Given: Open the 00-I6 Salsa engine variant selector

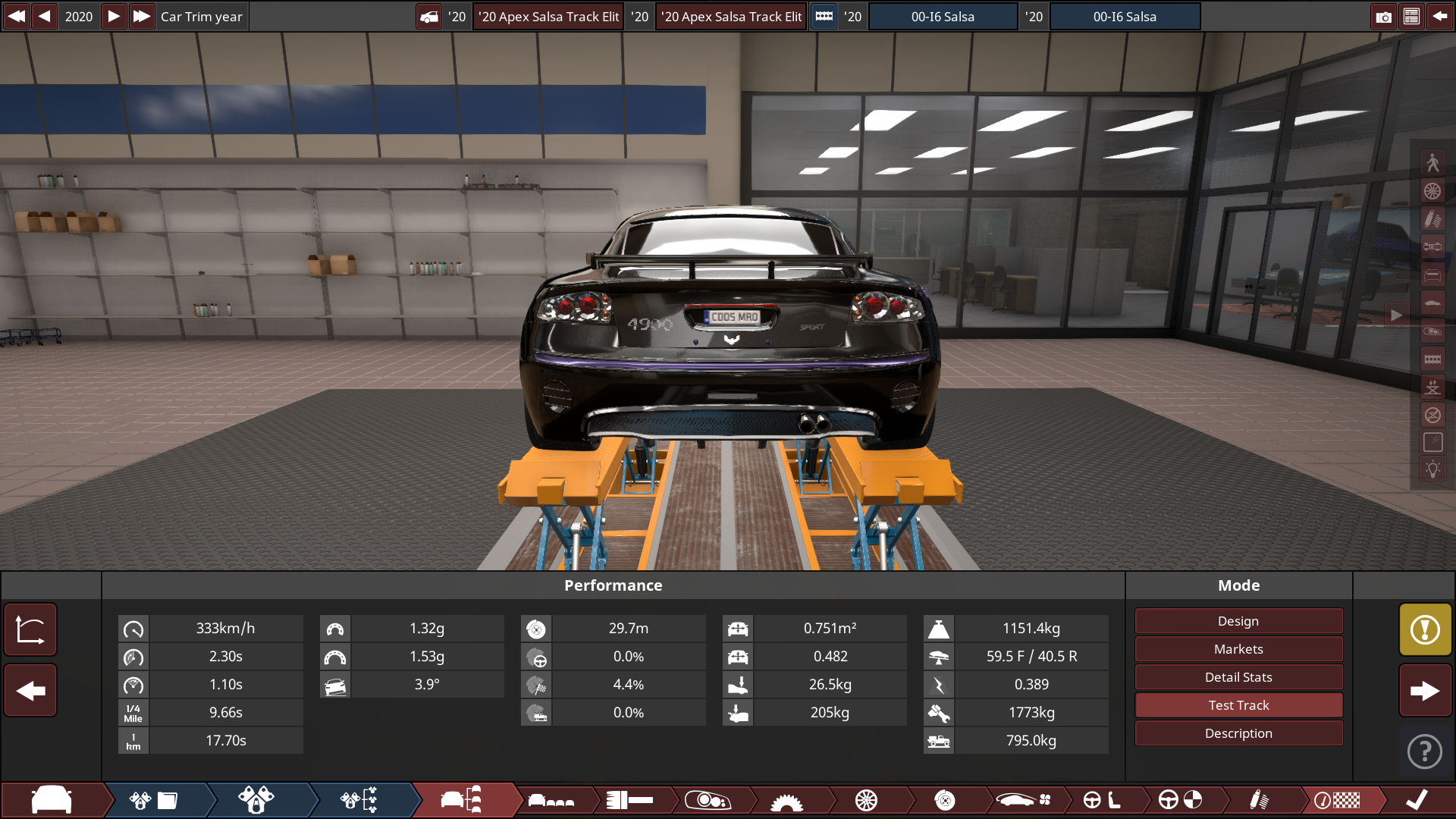Looking at the screenshot, I should pyautogui.click(x=943, y=16).
